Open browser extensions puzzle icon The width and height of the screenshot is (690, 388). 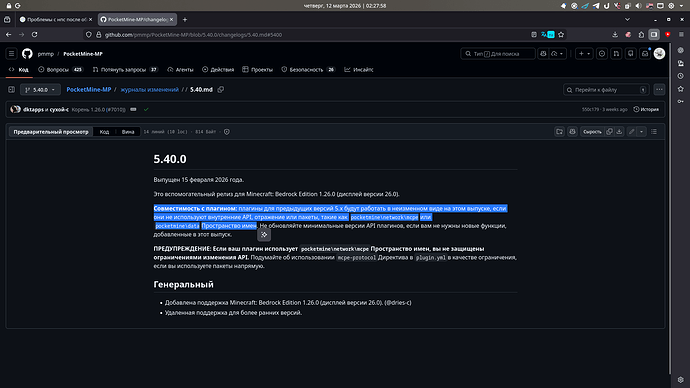pyautogui.click(x=641, y=34)
